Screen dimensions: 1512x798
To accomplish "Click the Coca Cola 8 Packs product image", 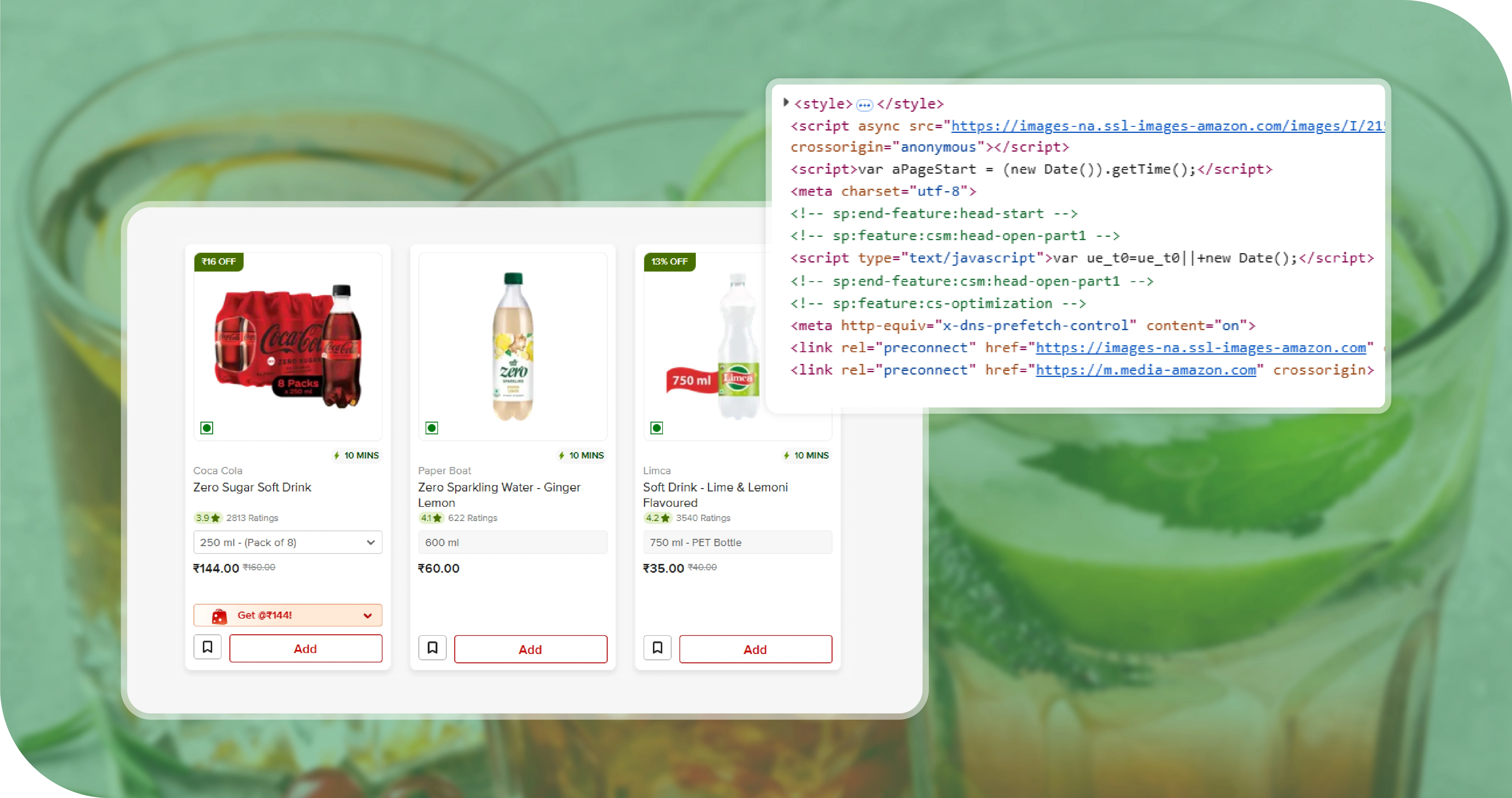I will (x=288, y=346).
